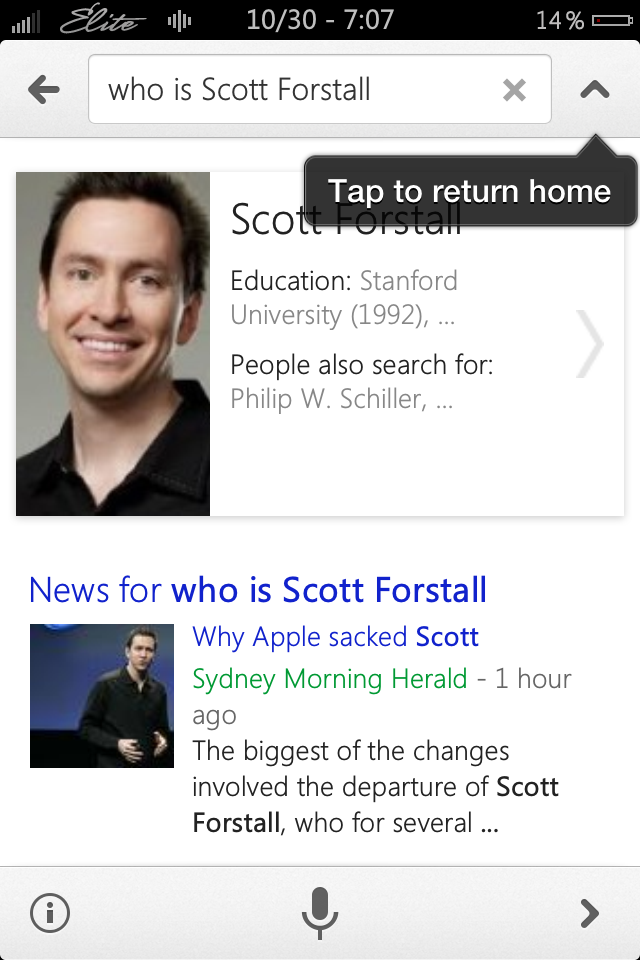This screenshot has height=960, width=640.
Task: Tap the info icon at bottom
Action: pos(50,913)
